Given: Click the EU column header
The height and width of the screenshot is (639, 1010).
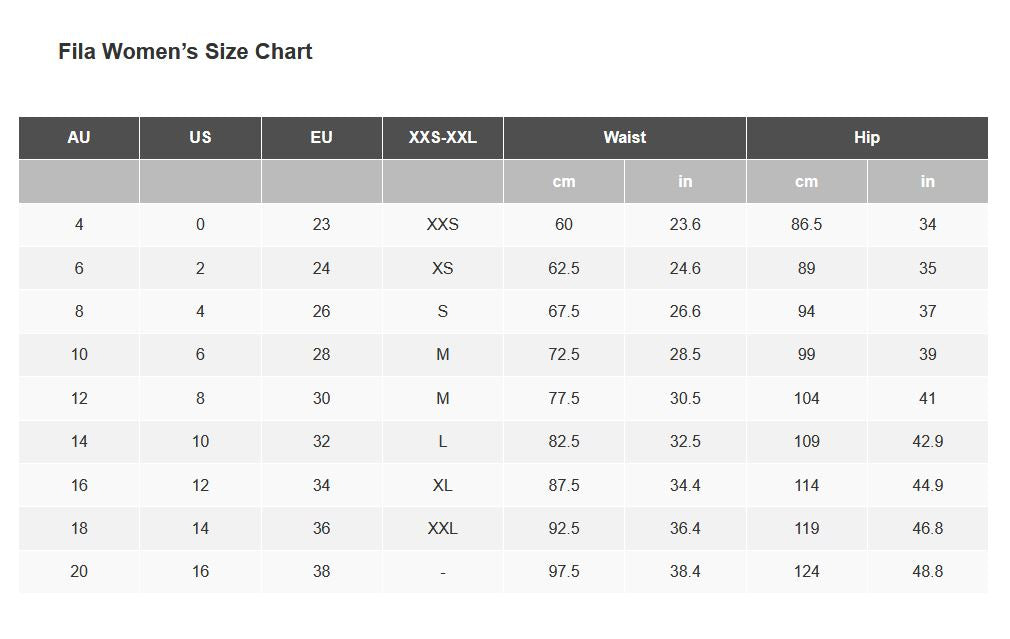Looking at the screenshot, I should 321,138.
